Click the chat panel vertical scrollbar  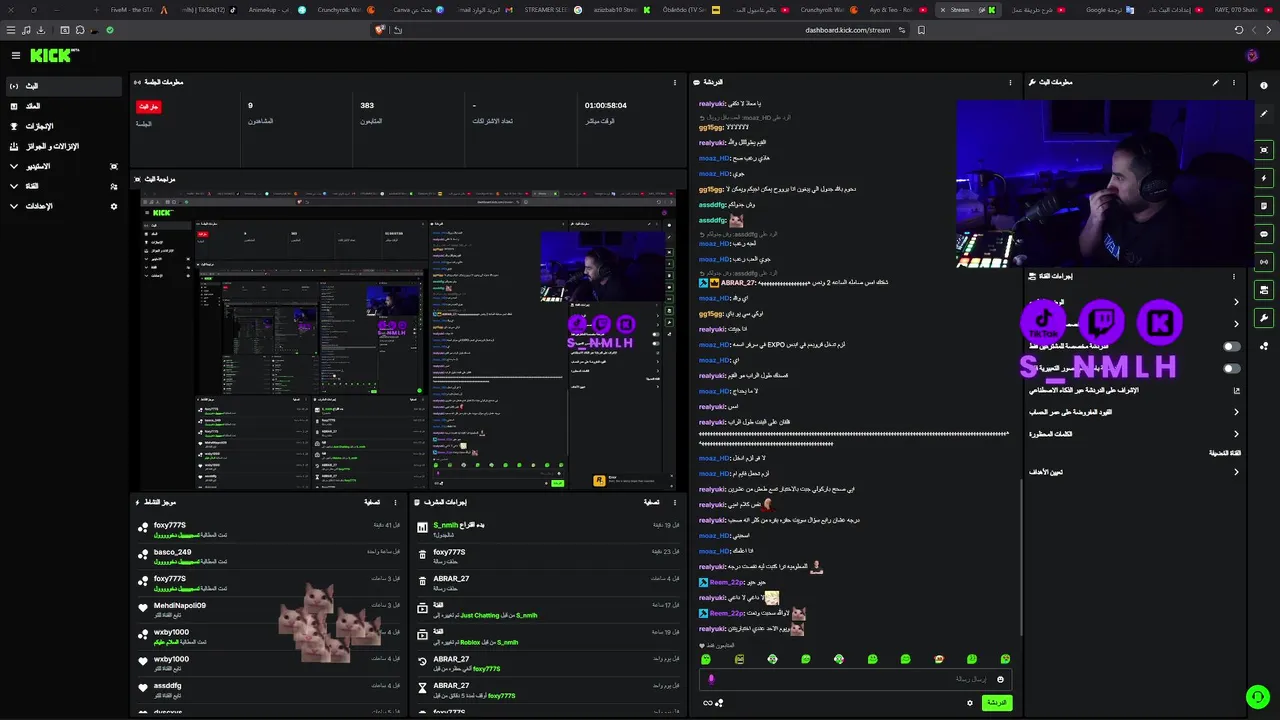tap(1021, 555)
